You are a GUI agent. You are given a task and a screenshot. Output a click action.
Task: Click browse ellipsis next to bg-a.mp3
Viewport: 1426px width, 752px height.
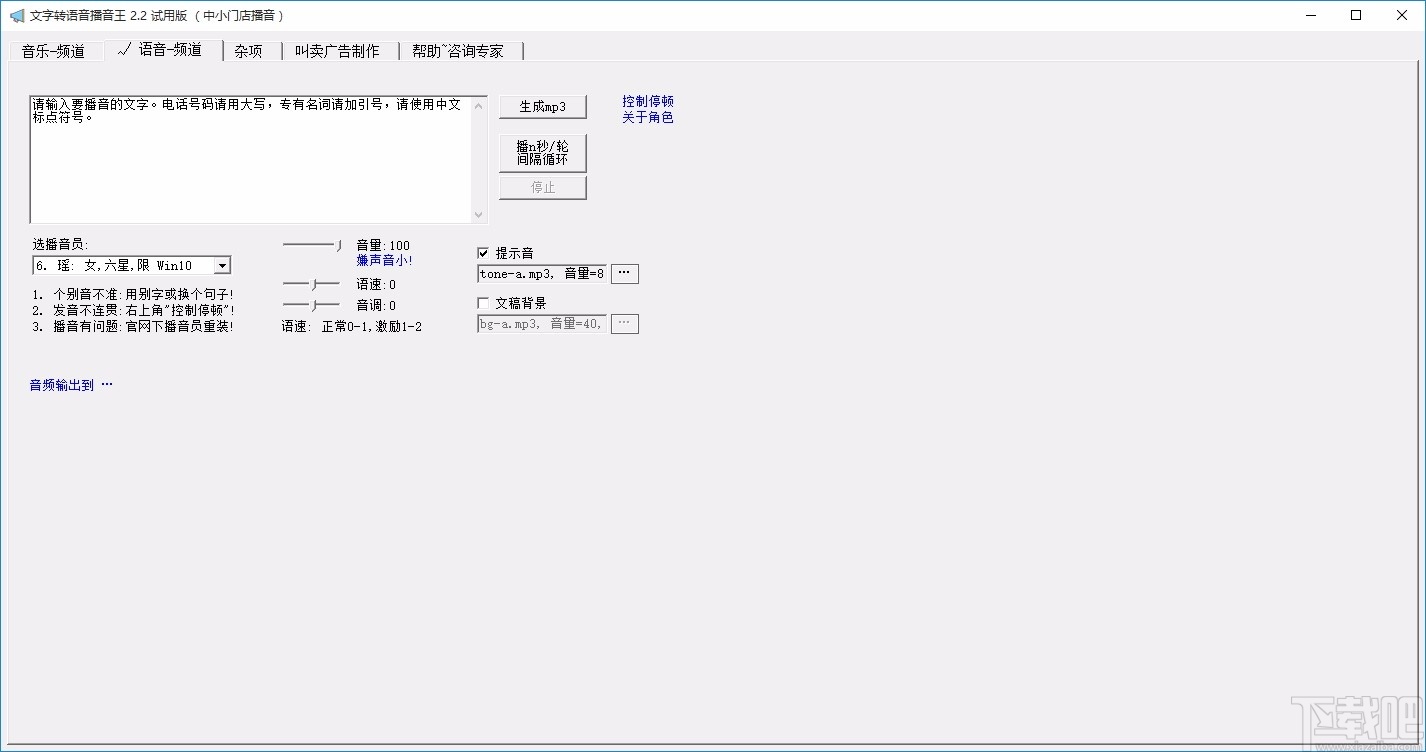click(x=624, y=322)
